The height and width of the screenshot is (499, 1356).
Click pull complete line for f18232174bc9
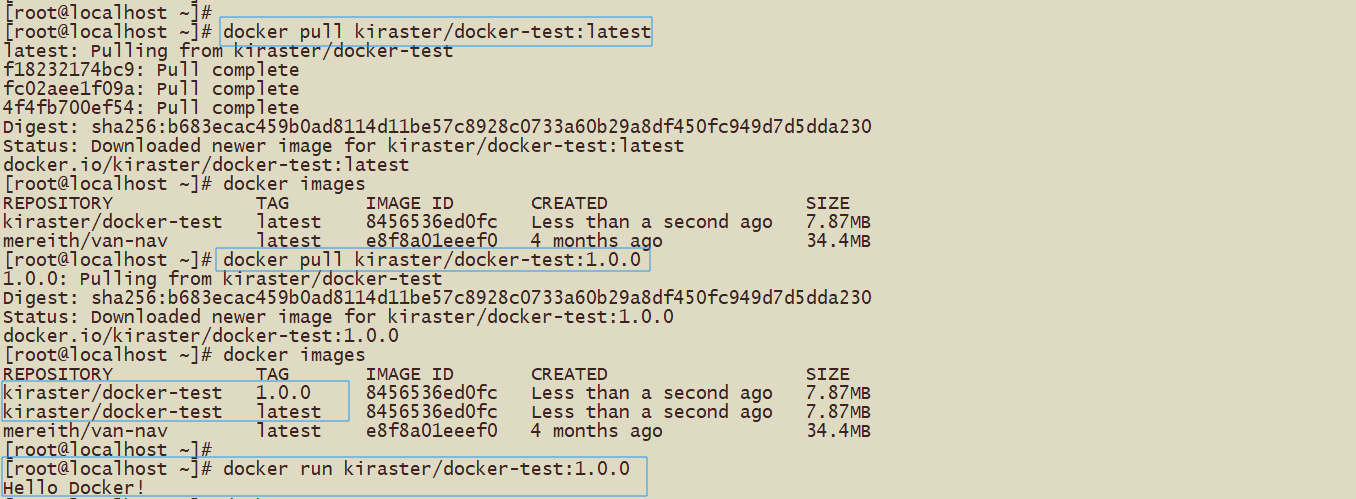pos(151,70)
